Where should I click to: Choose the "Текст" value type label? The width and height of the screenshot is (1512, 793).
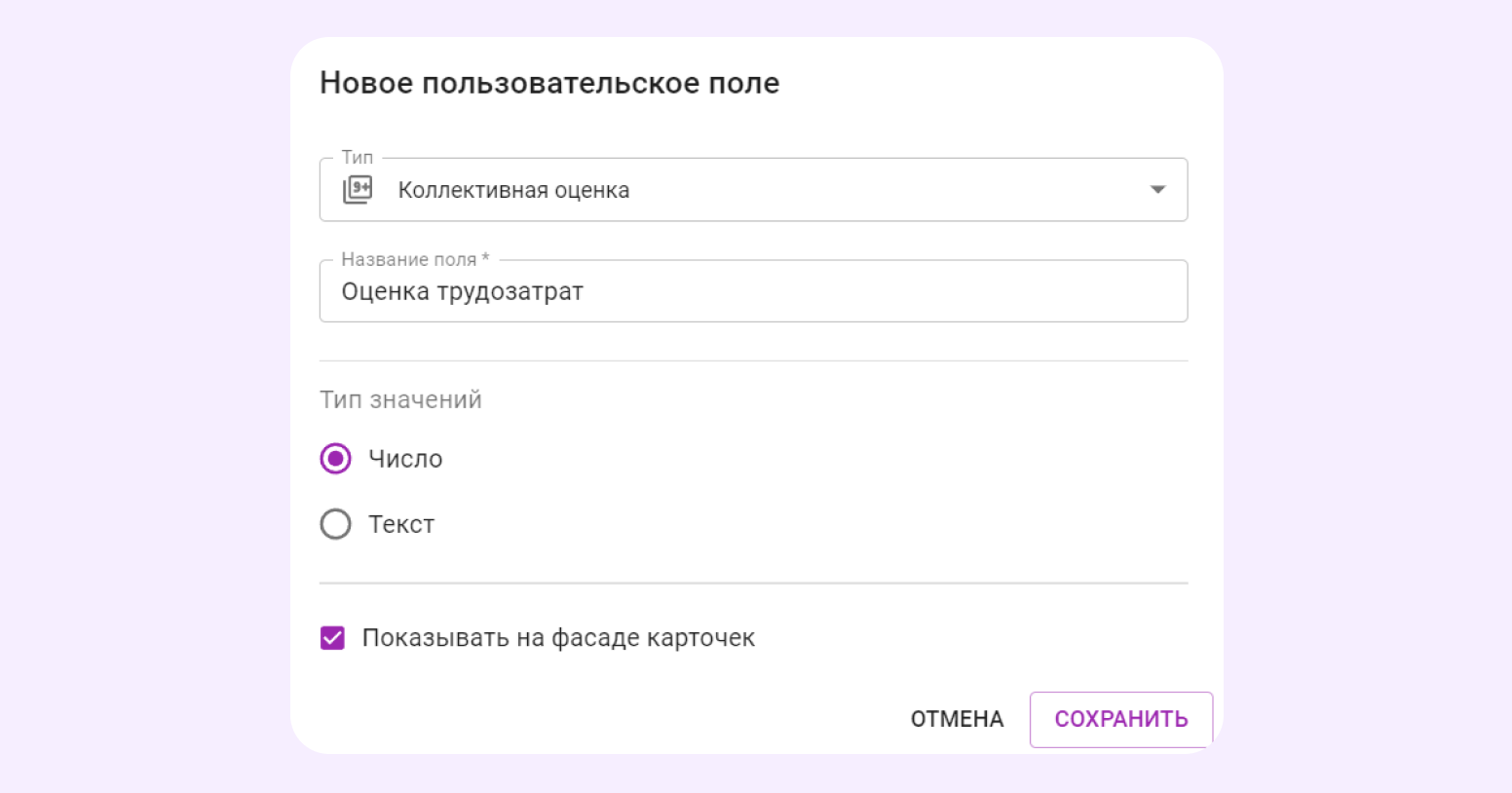point(401,524)
